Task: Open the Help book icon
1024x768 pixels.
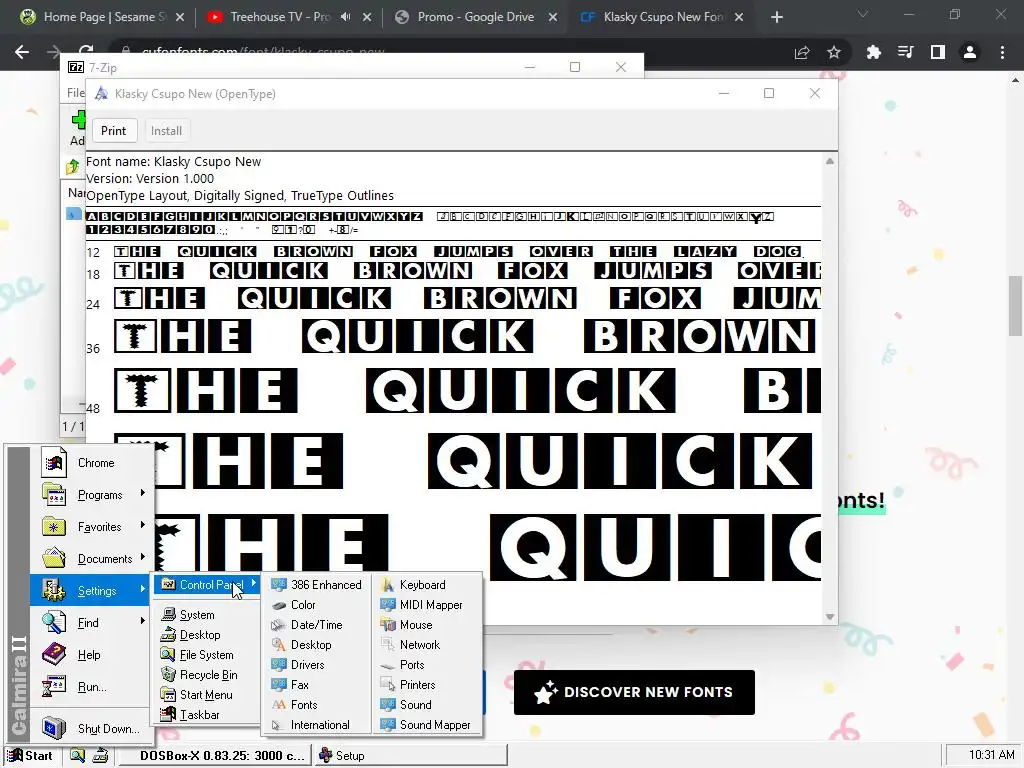Action: pos(54,654)
